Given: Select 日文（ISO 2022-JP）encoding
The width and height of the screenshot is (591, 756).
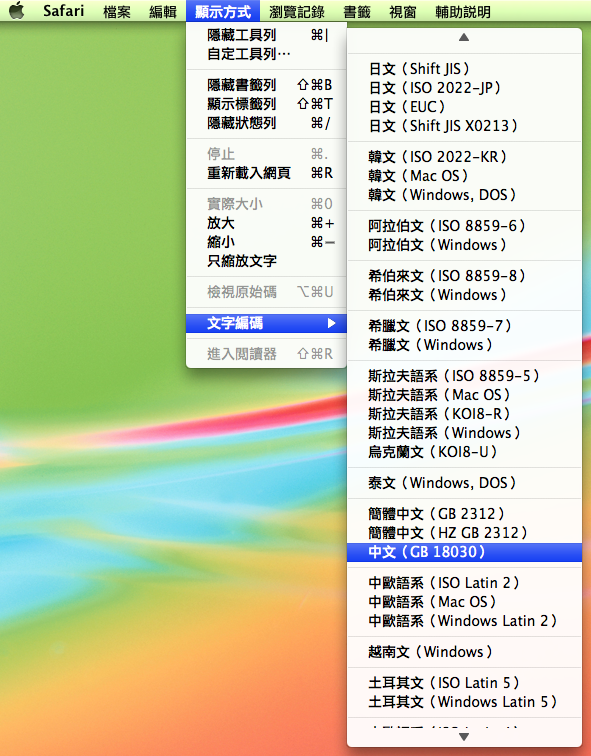Looking at the screenshot, I should tap(464, 88).
